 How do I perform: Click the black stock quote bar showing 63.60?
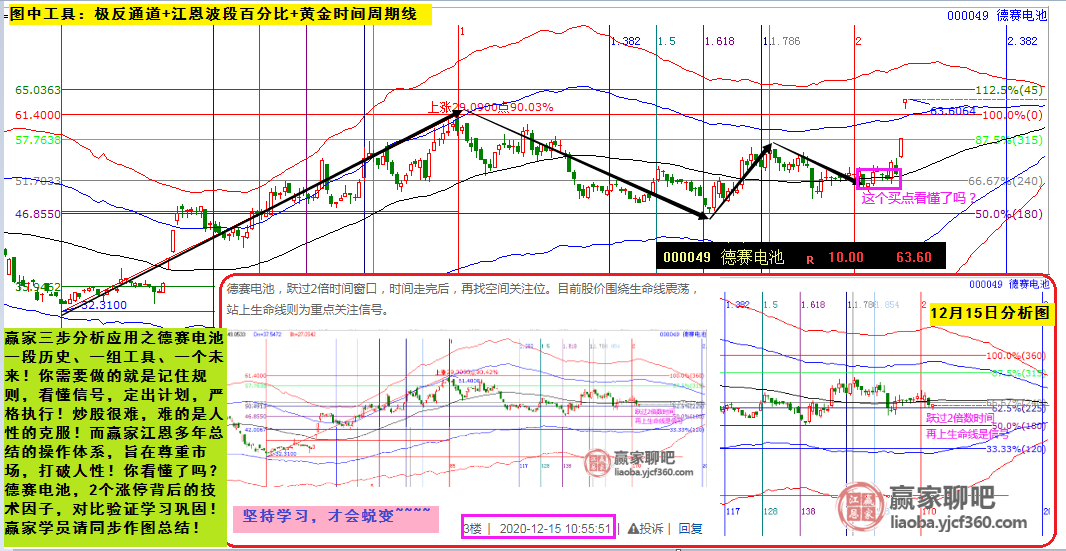coord(799,257)
